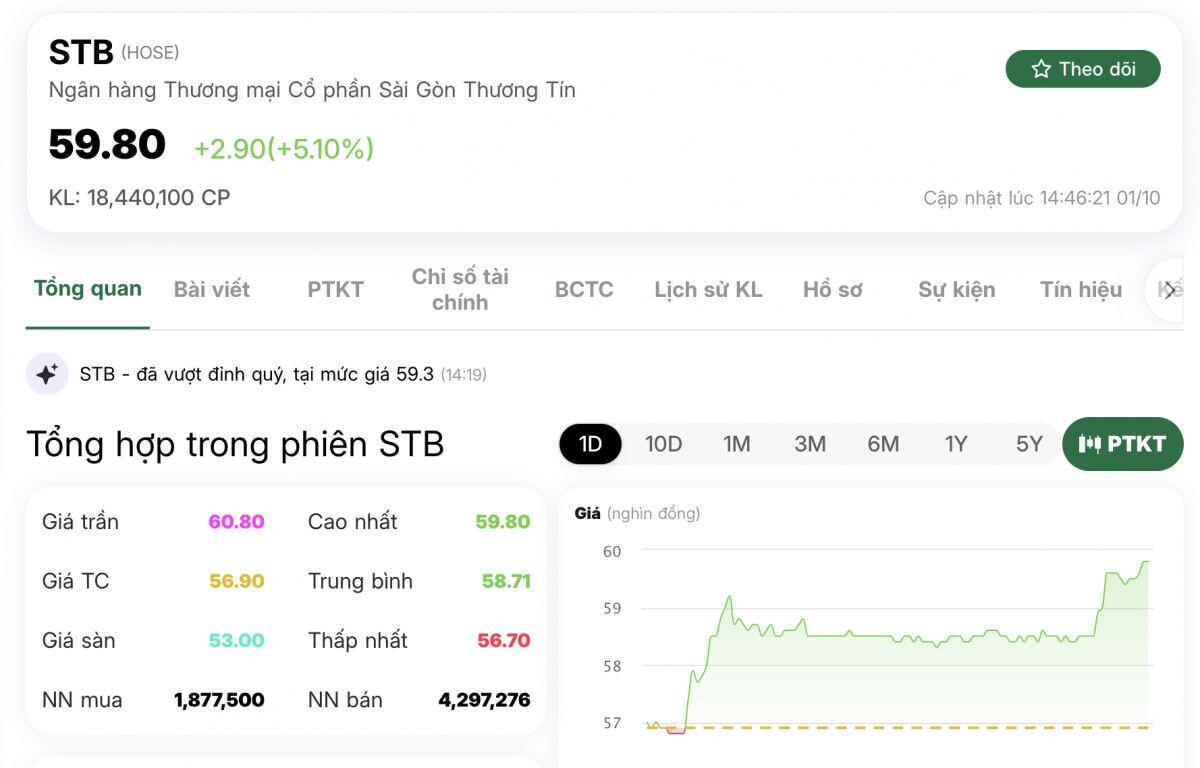Select the 1D chart range

click(590, 444)
